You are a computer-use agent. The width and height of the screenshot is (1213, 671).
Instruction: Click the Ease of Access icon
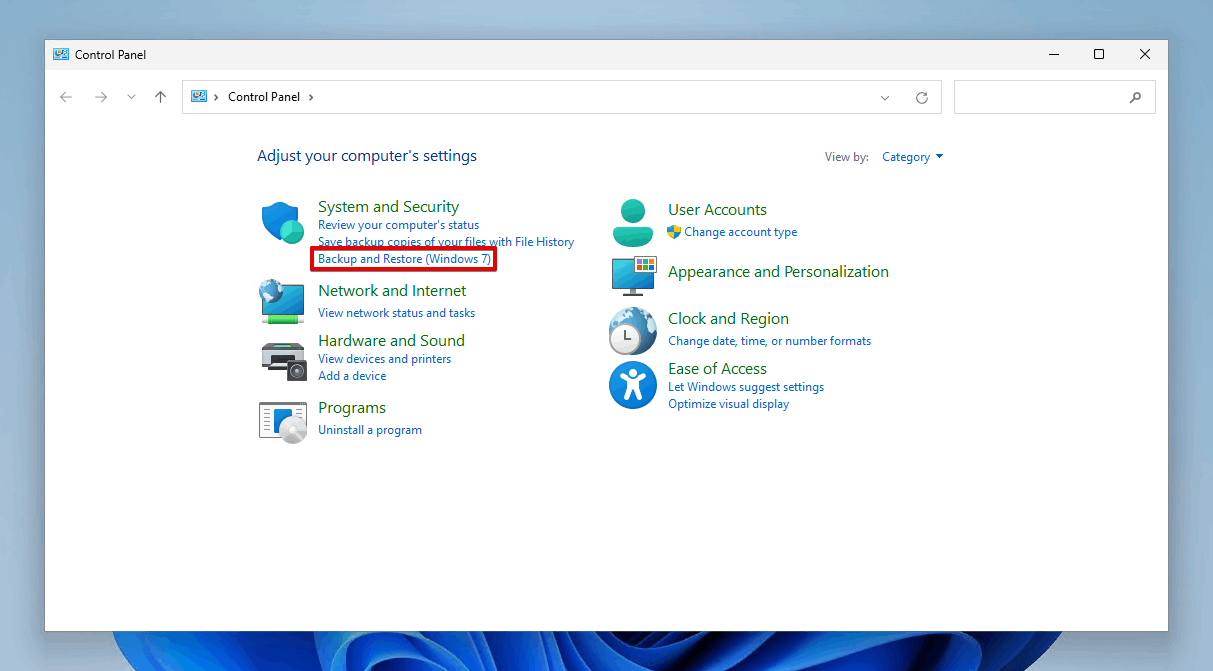632,385
